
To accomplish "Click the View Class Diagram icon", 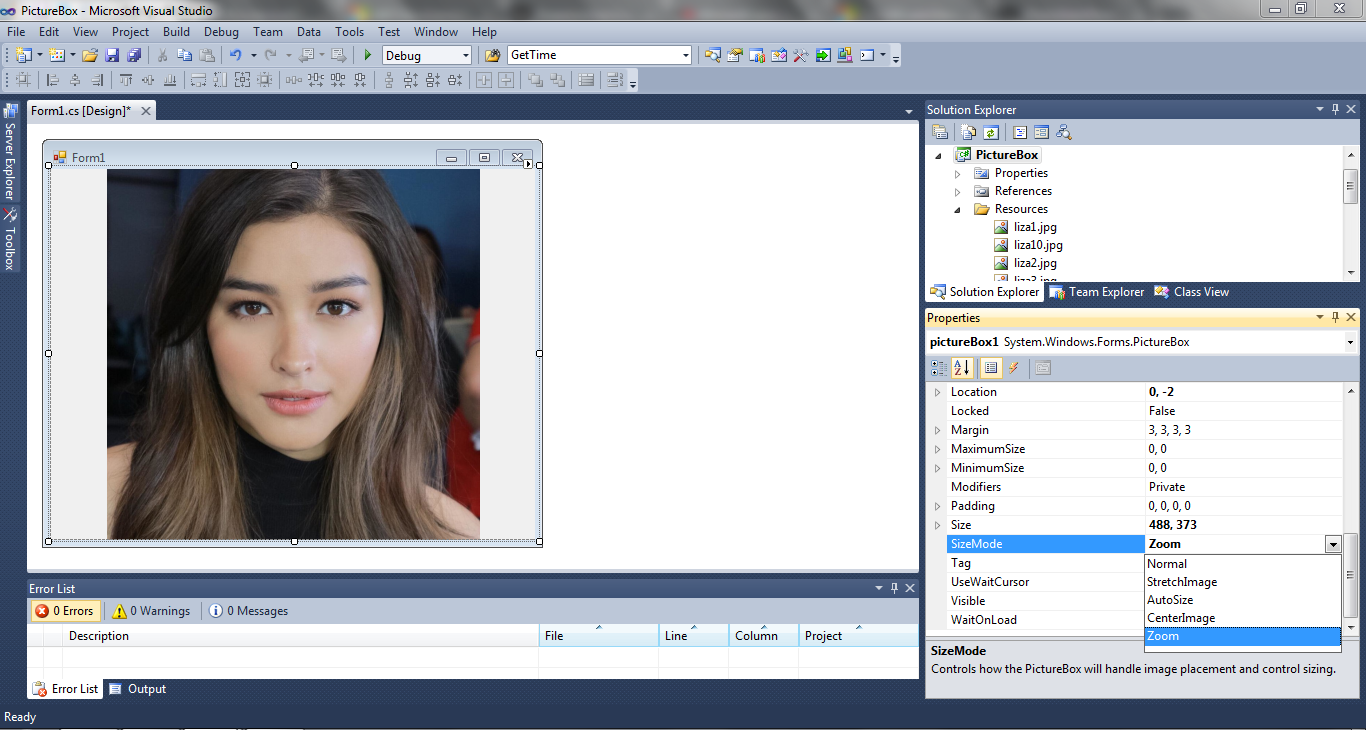I will tap(1064, 131).
